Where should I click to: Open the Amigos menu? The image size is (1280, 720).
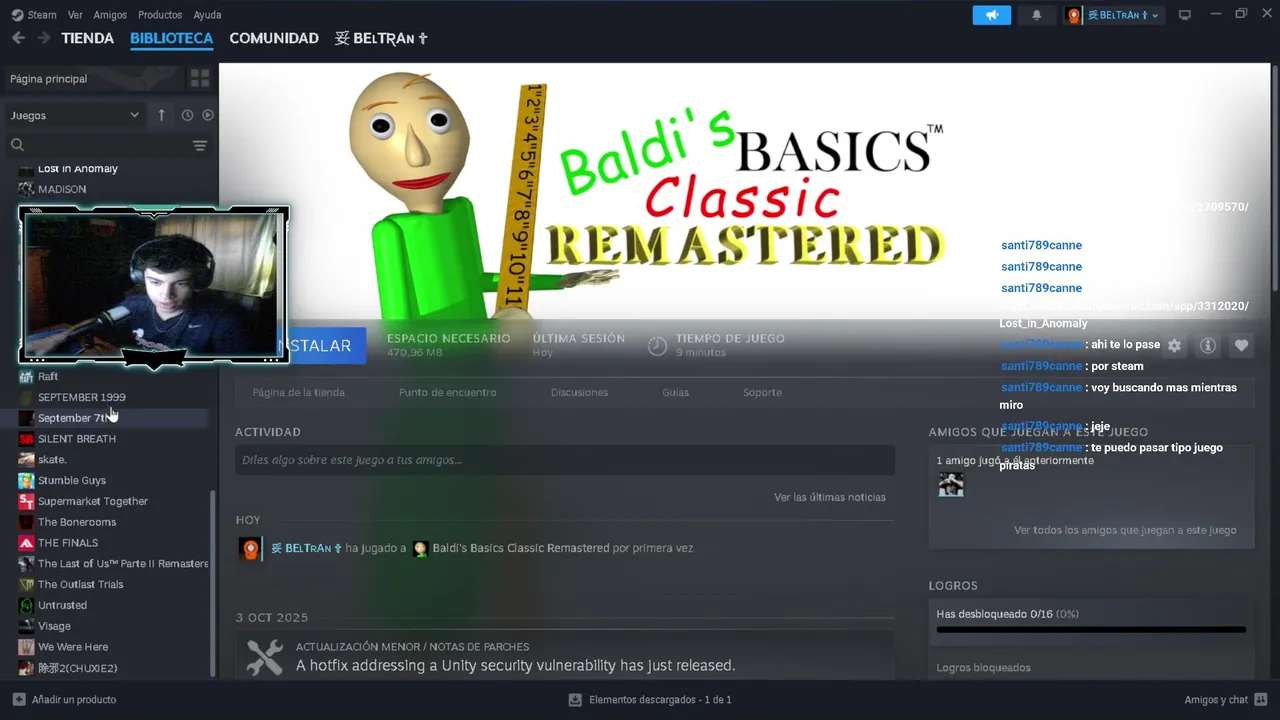tap(110, 15)
